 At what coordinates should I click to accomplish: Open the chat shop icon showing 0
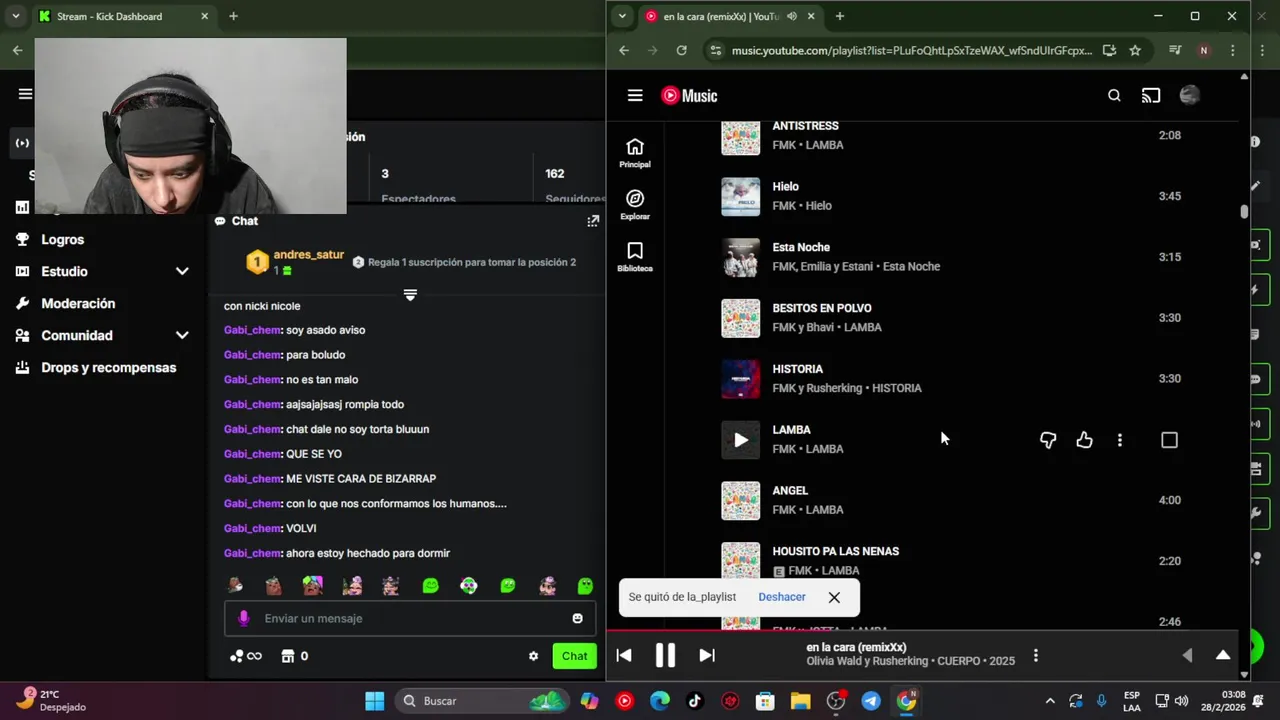[x=294, y=656]
